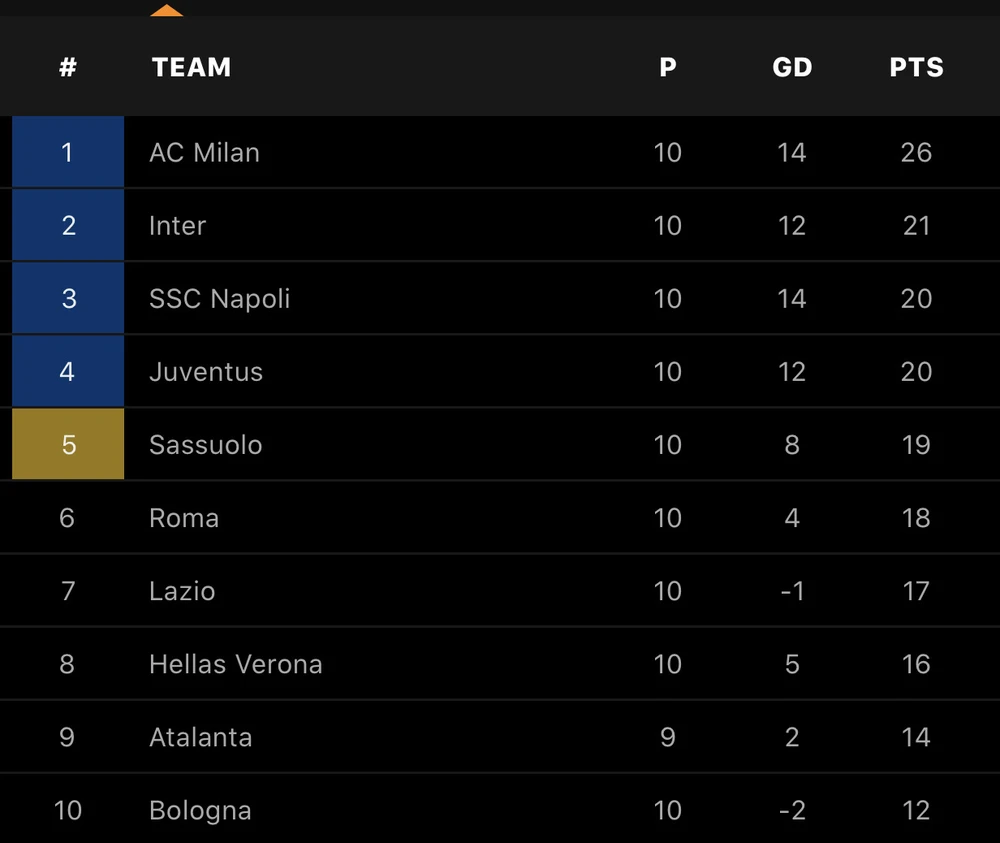1000x843 pixels.
Task: Click the gold position 5 badge
Action: [x=68, y=444]
